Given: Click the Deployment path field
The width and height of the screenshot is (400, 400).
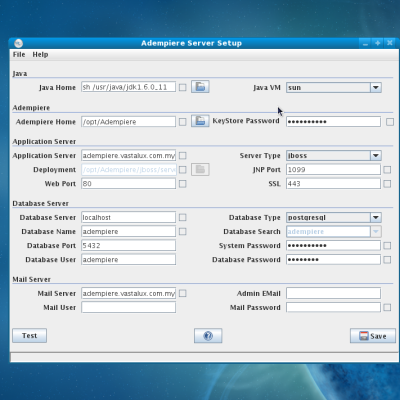Looking at the screenshot, I should [129, 170].
